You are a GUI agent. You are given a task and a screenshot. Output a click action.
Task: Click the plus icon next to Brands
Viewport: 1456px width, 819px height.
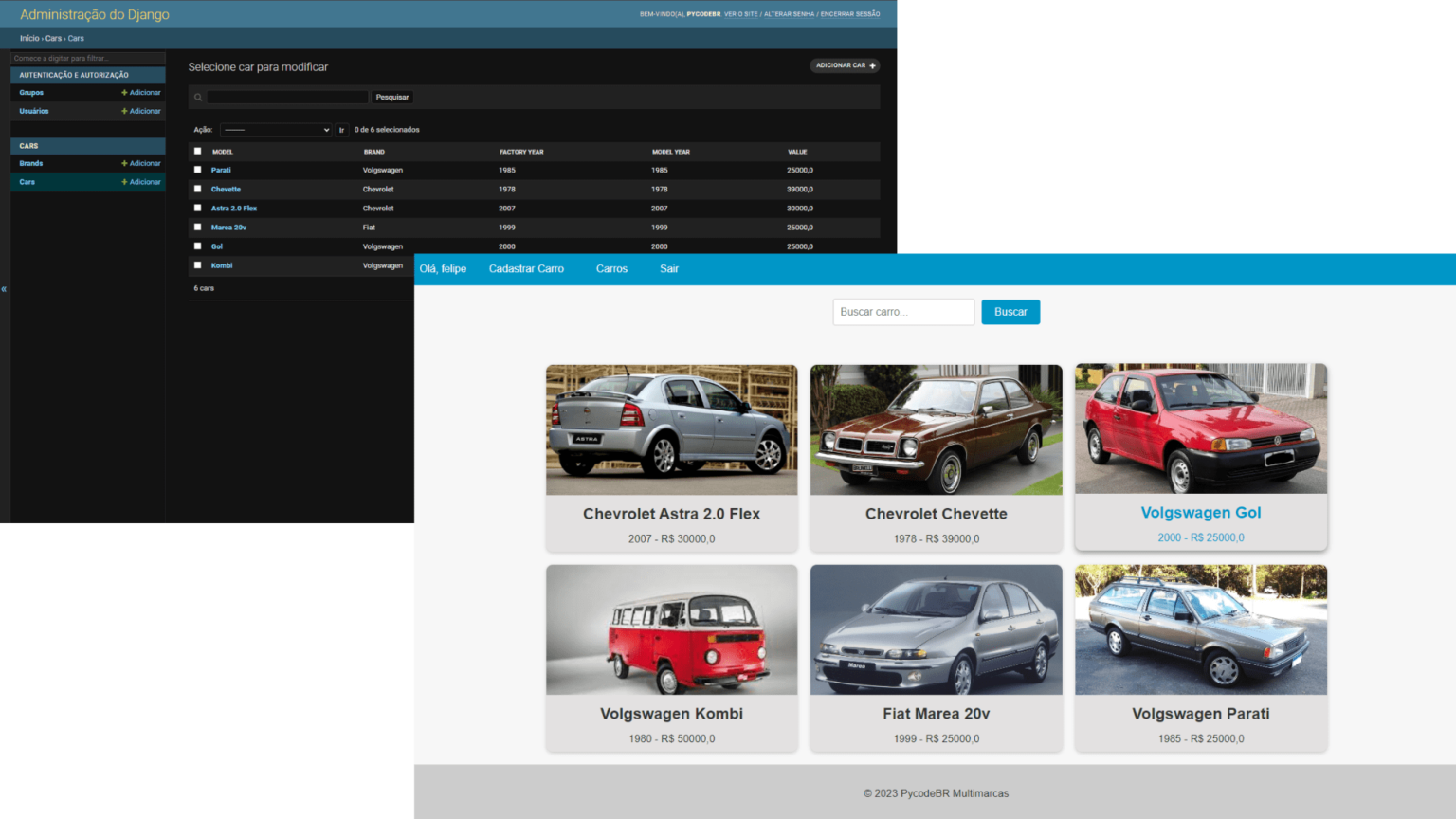(124, 163)
